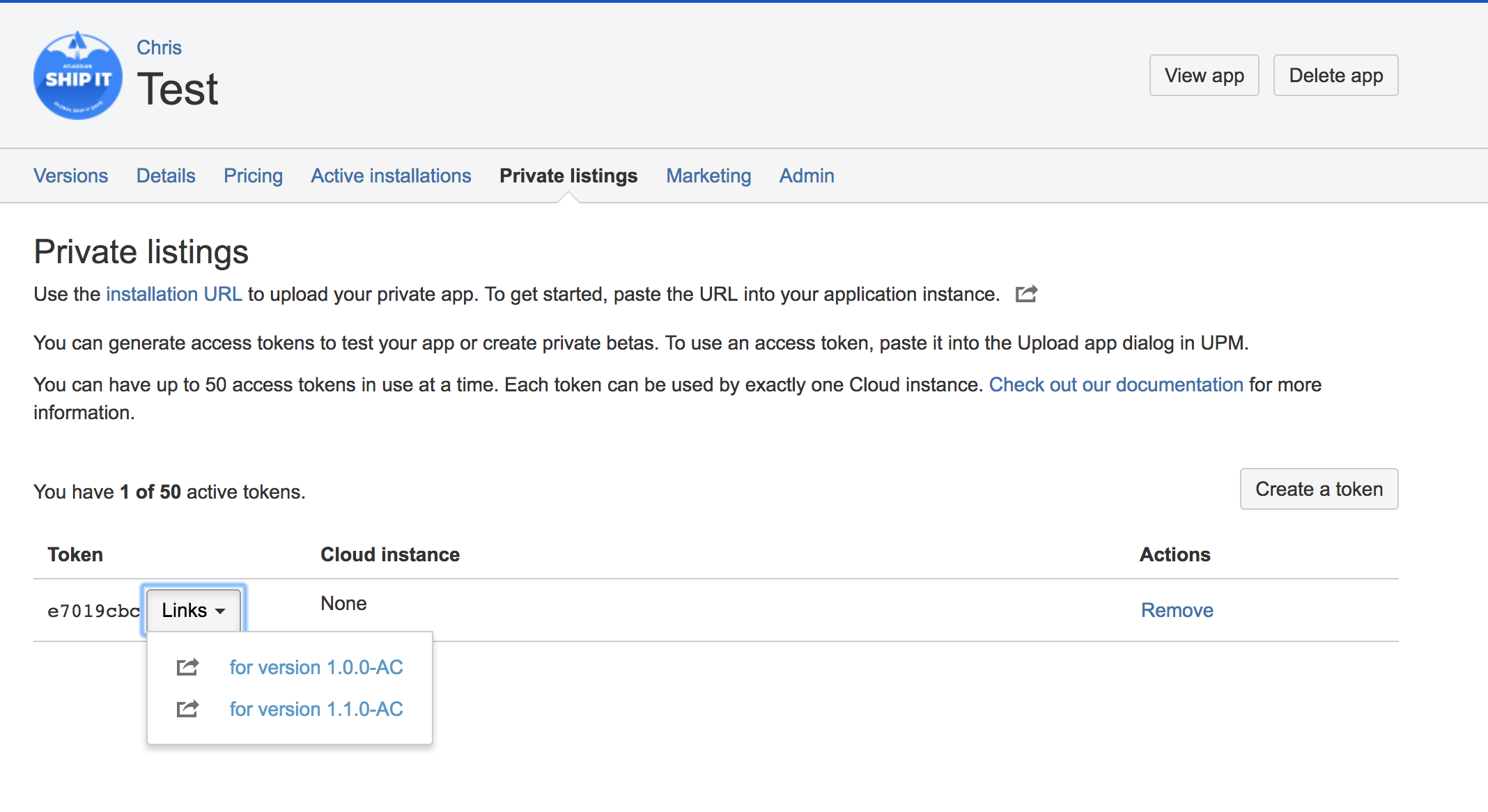Click share icon beside installation URL text
Image resolution: width=1488 pixels, height=812 pixels.
click(1026, 294)
